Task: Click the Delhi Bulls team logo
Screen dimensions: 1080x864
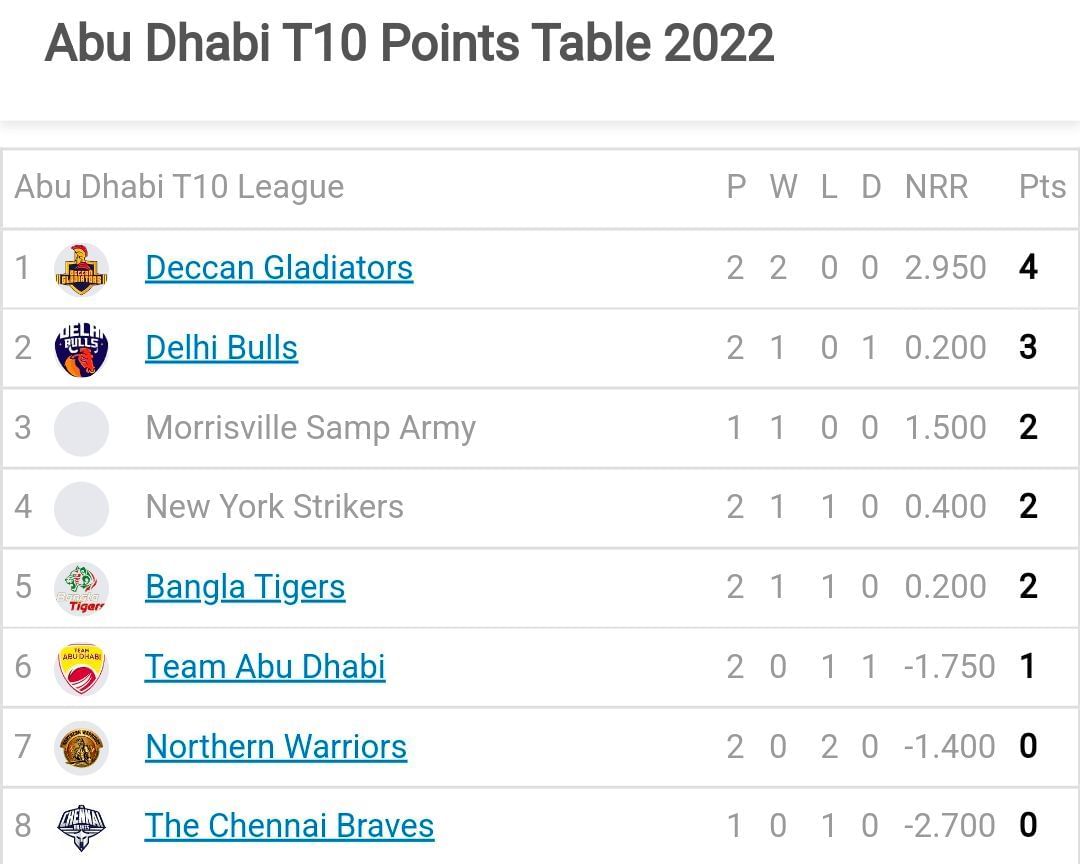Action: (81, 347)
